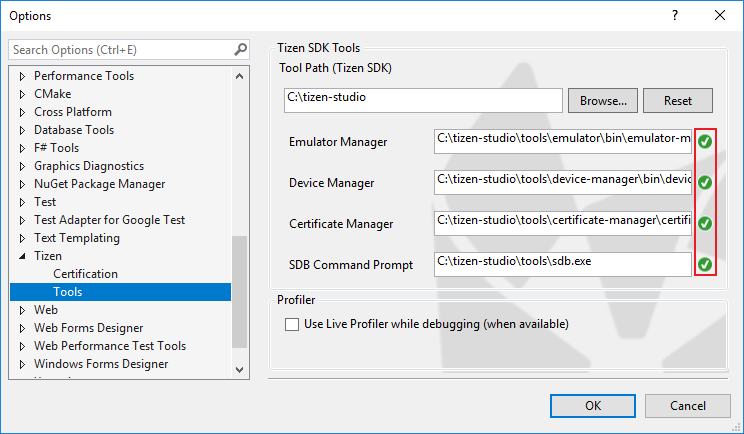744x434 pixels.
Task: Click the Reset button
Action: tap(678, 101)
